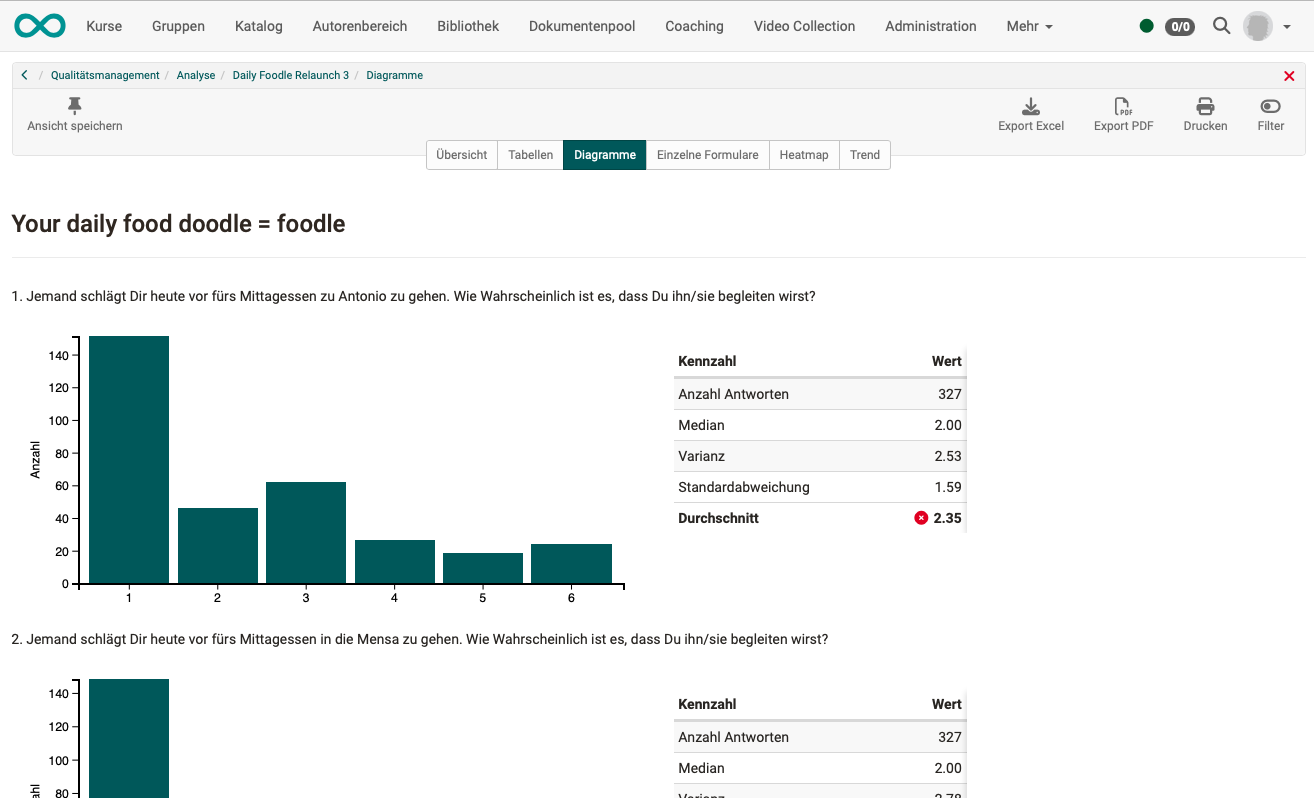Click the green online status indicator
This screenshot has height=798, width=1314.
coord(1146,26)
